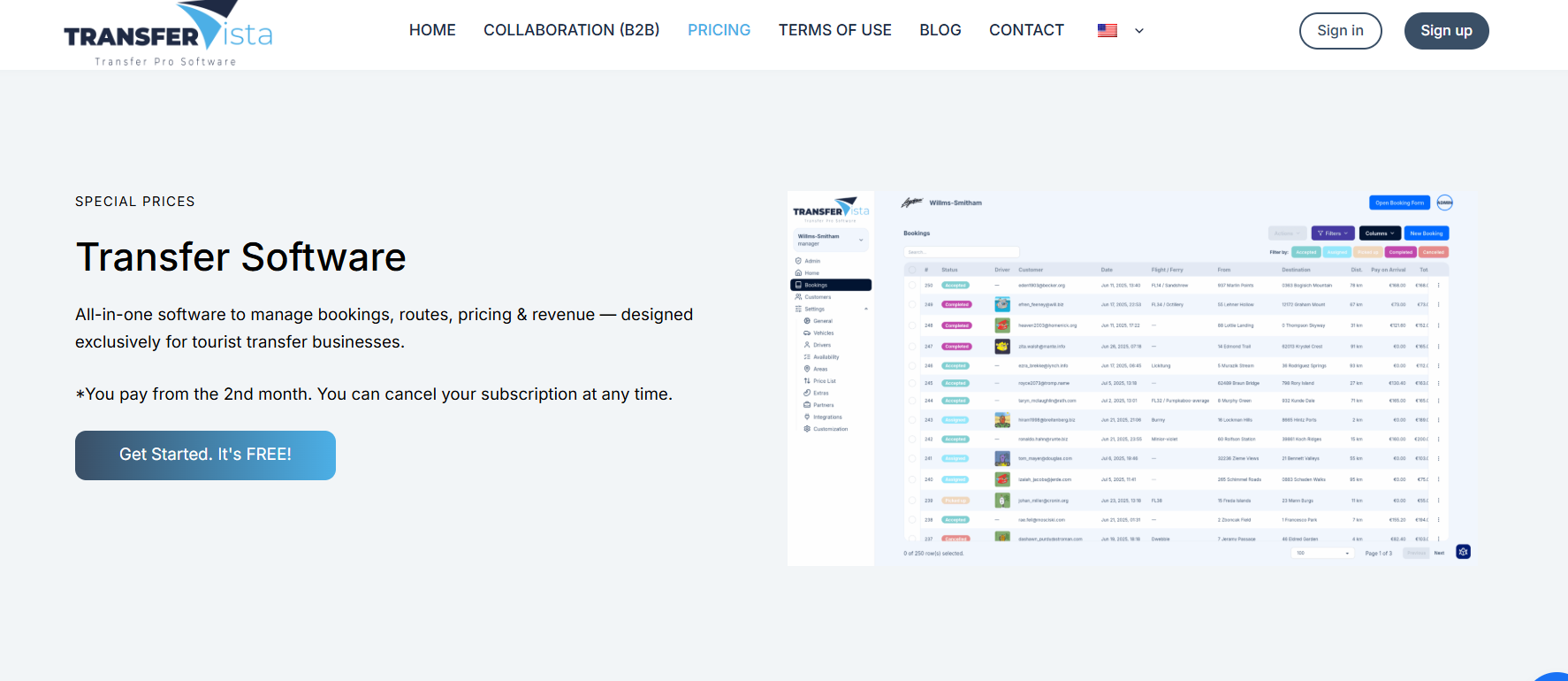Toggle the Completed status filter chip

pos(1400,252)
